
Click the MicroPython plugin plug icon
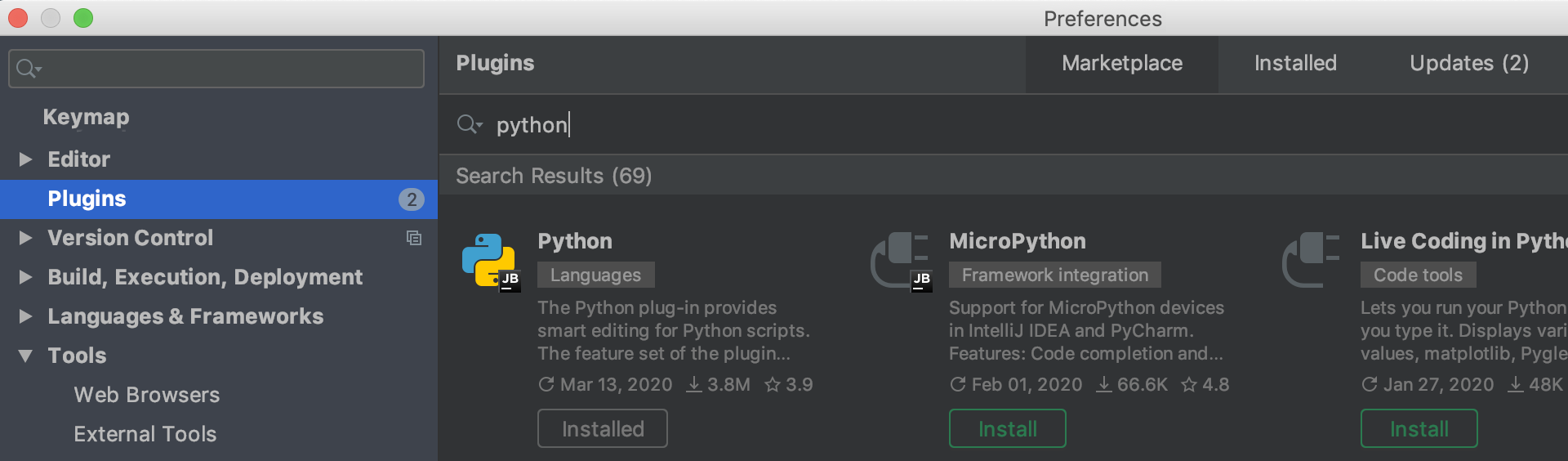(x=900, y=261)
